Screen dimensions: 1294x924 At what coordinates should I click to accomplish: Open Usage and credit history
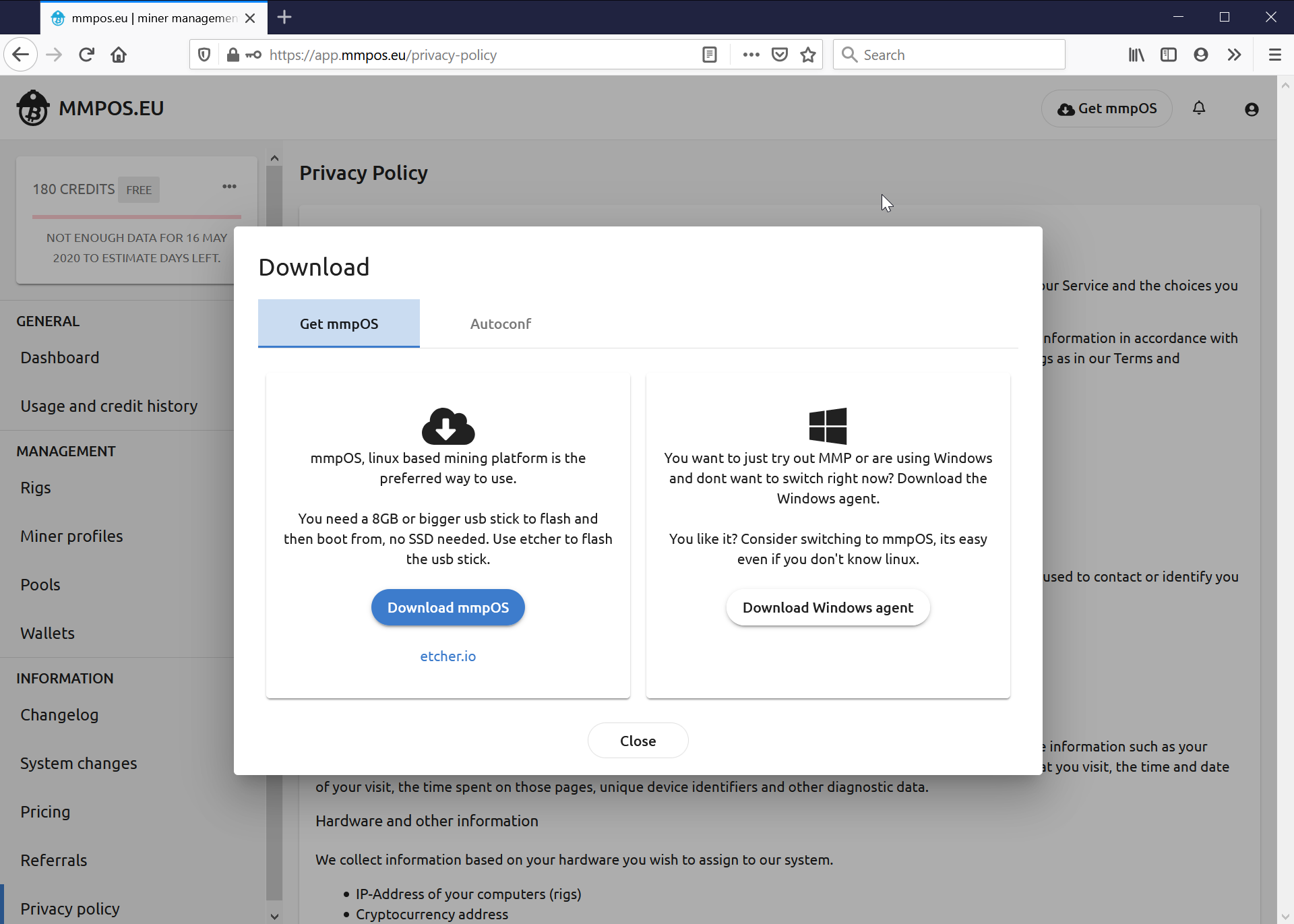pyautogui.click(x=109, y=406)
